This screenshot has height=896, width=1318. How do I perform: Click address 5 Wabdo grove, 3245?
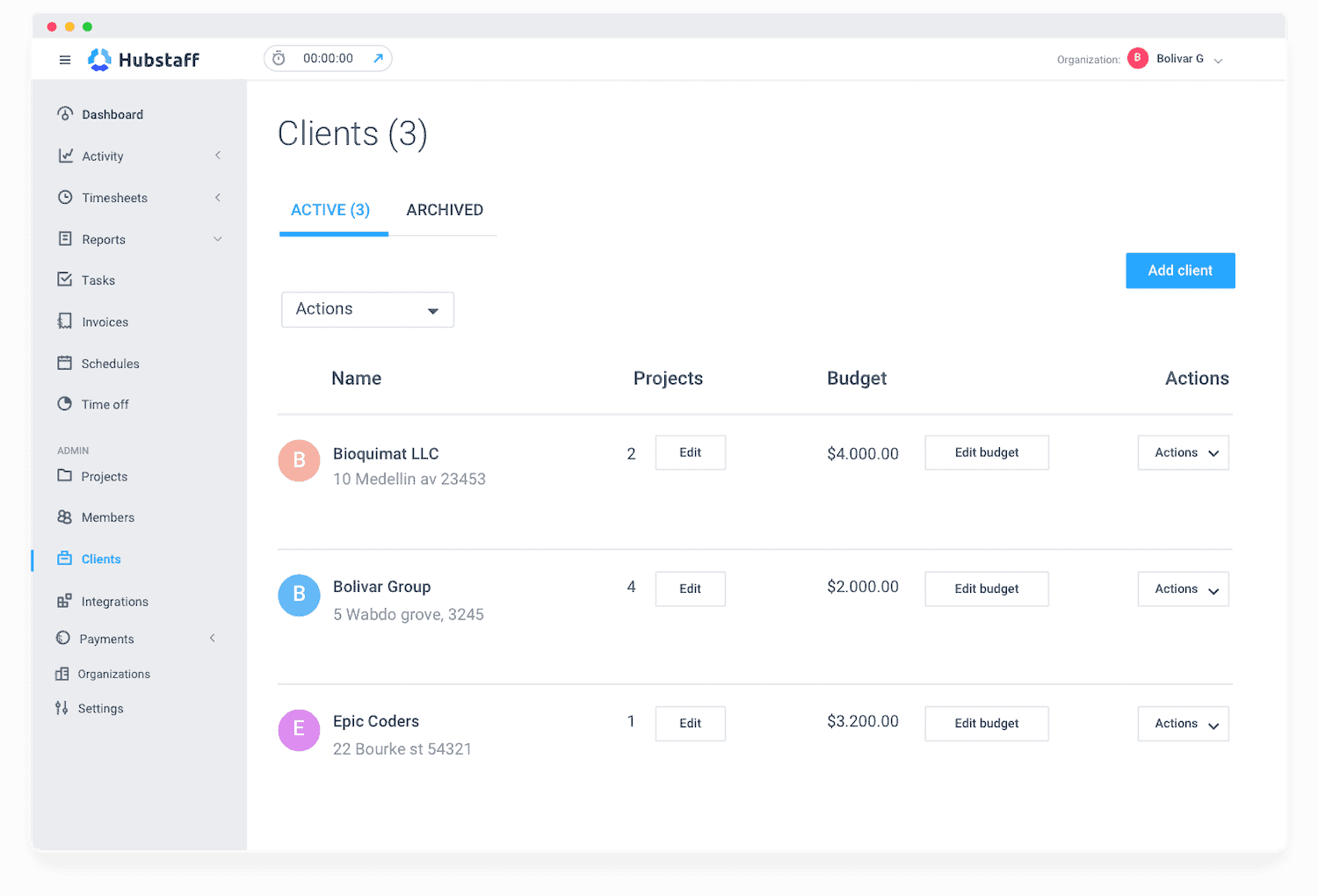409,615
